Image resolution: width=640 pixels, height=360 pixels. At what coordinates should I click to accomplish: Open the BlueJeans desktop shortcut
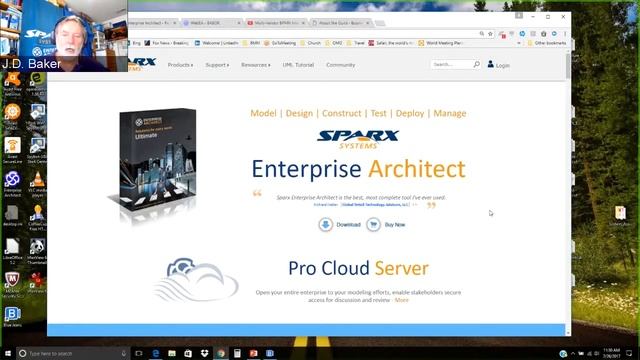[x=12, y=317]
